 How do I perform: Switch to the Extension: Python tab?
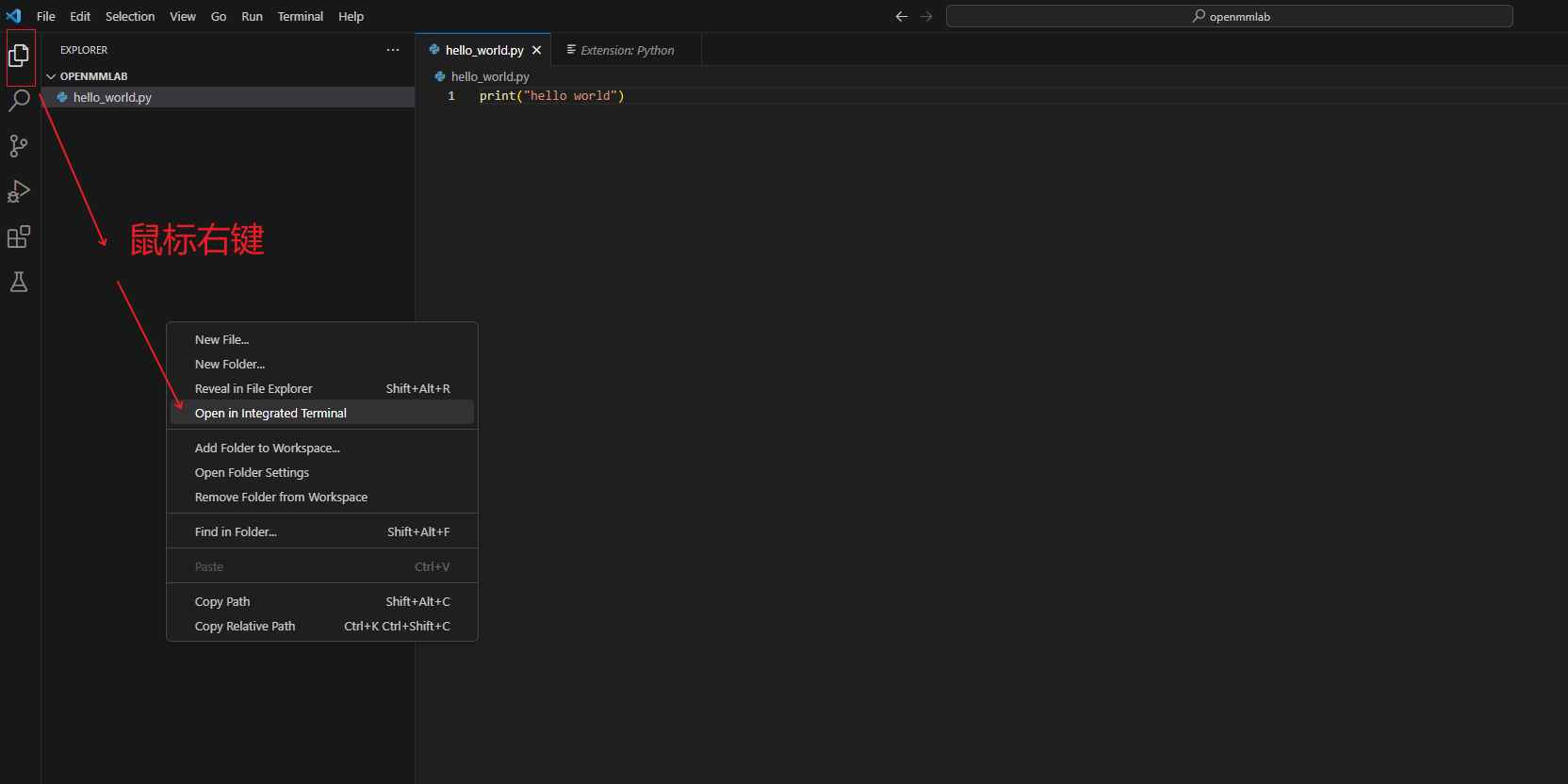click(627, 50)
